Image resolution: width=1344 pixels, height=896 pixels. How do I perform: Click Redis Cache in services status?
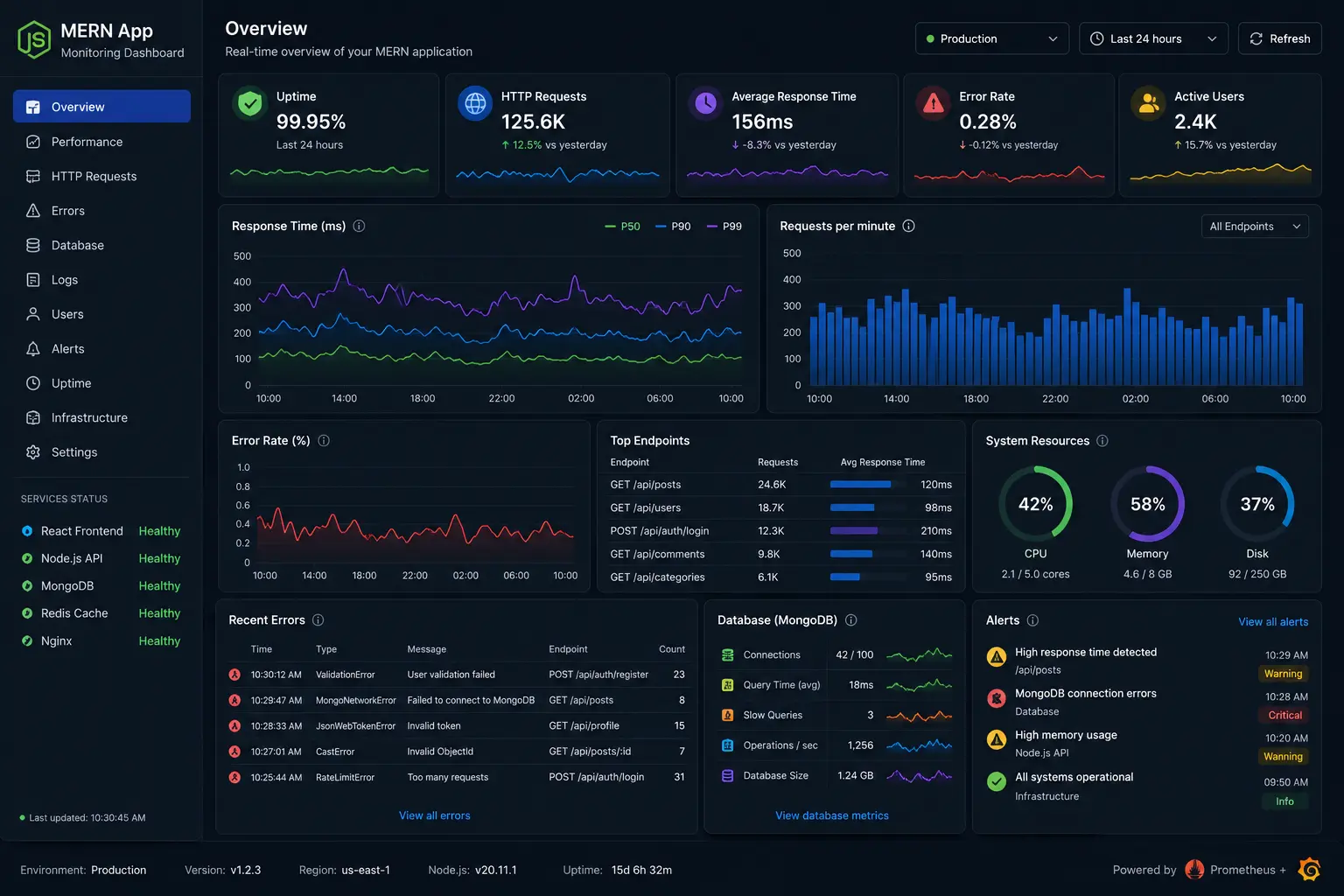click(101, 613)
